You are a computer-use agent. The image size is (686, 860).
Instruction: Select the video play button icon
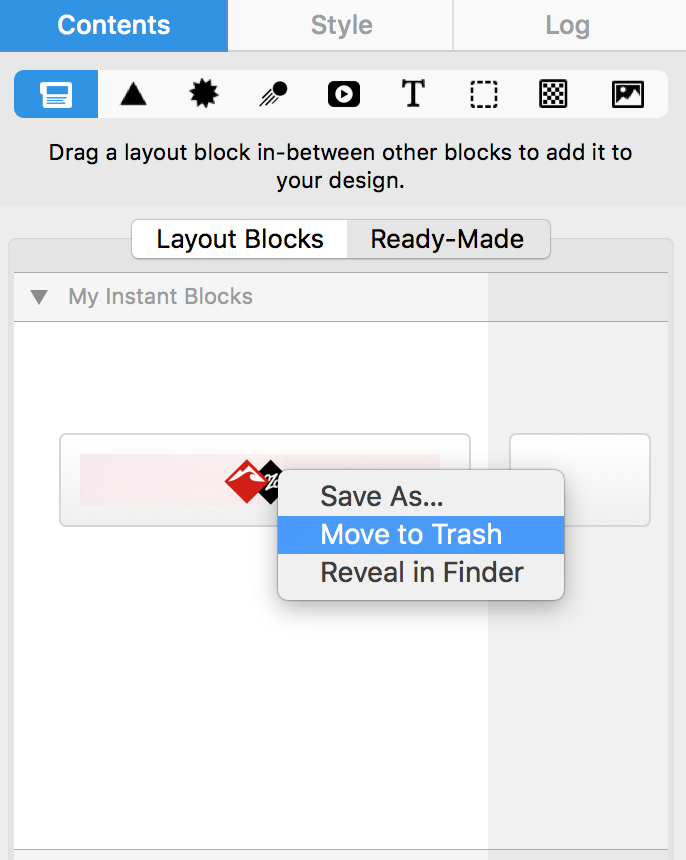point(344,94)
